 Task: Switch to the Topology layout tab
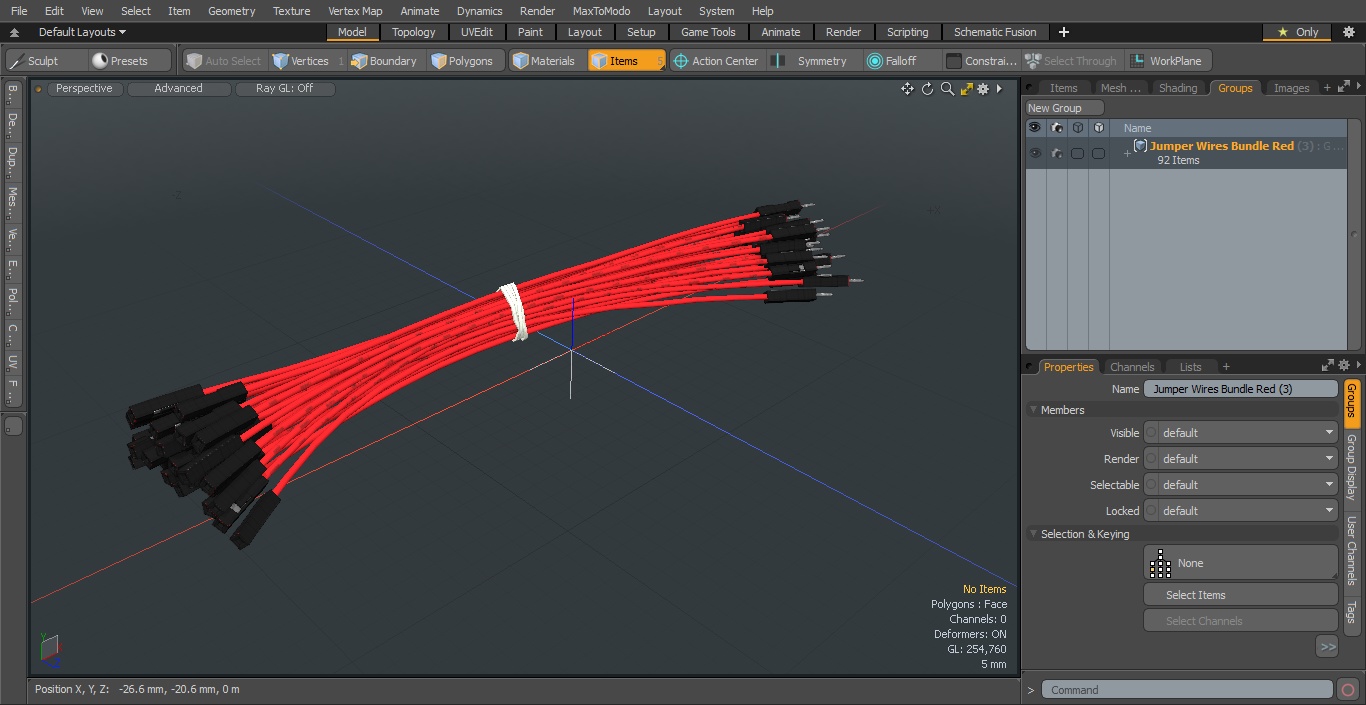(413, 32)
